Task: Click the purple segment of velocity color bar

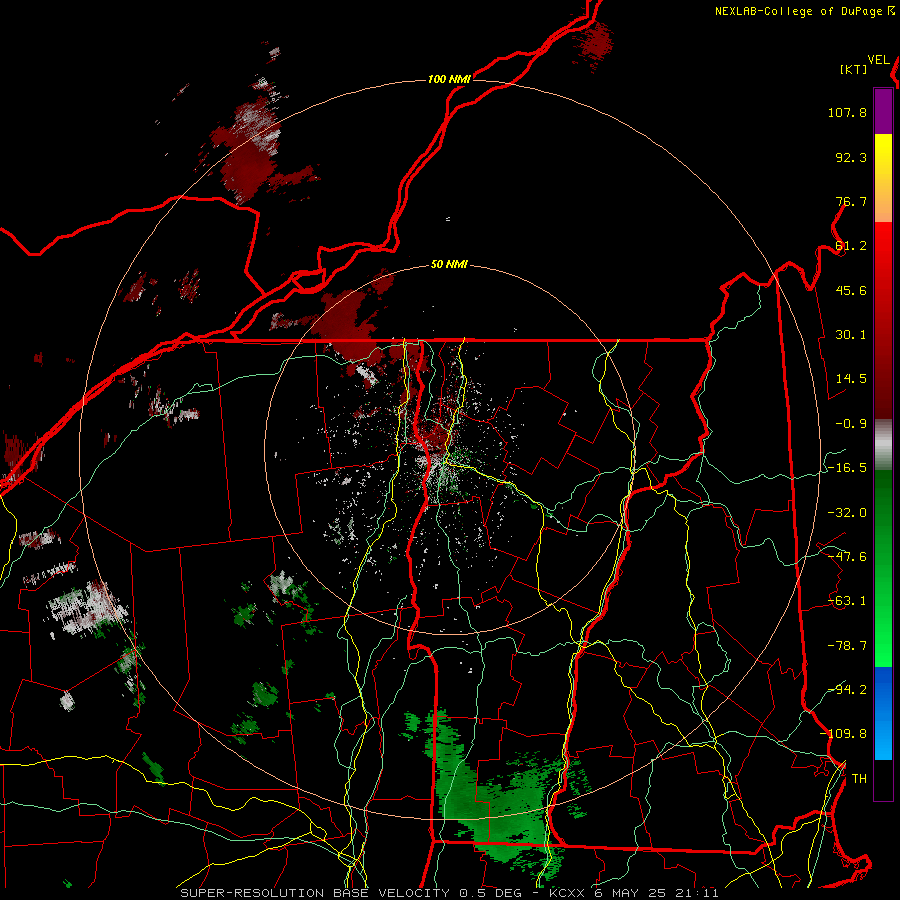Action: click(883, 111)
